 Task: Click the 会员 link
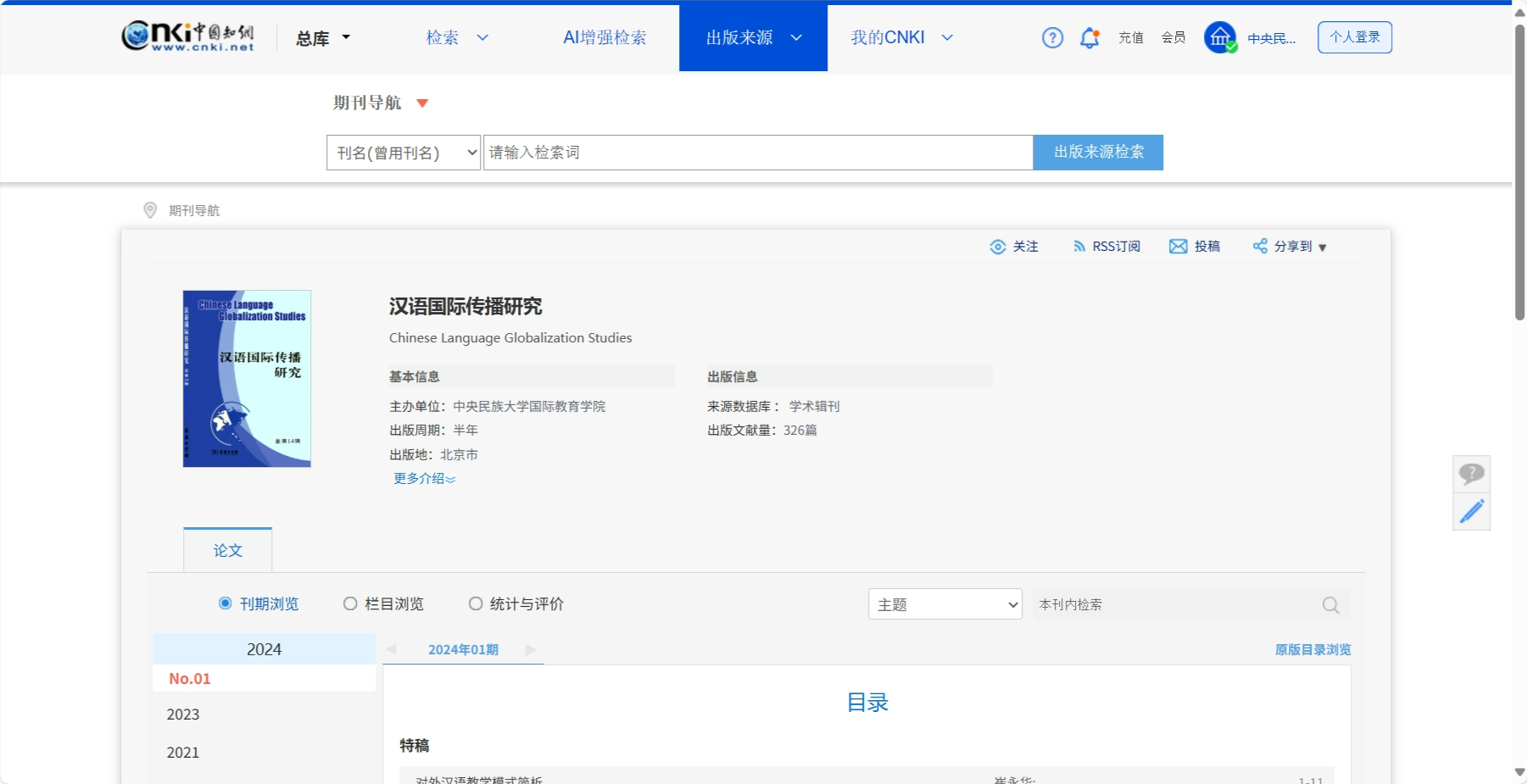1173,37
